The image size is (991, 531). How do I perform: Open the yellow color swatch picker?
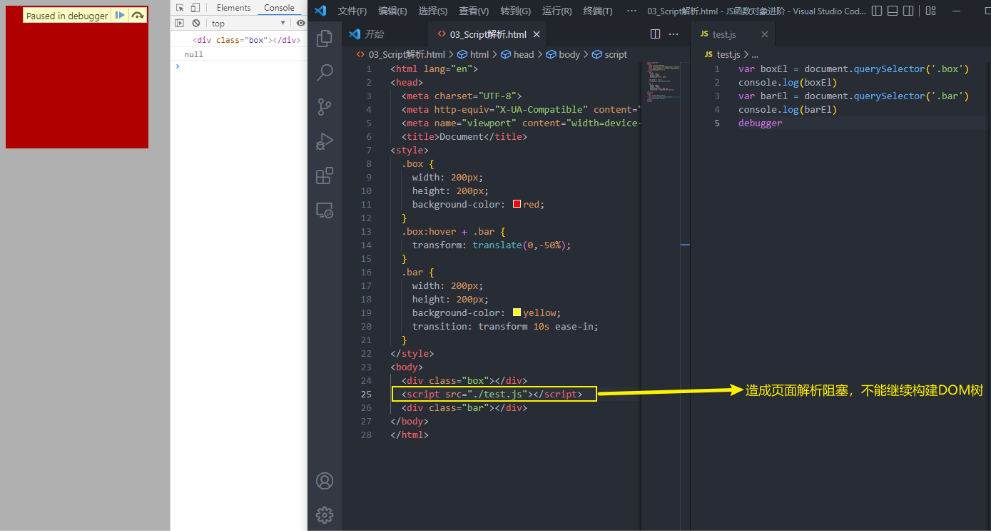517,312
